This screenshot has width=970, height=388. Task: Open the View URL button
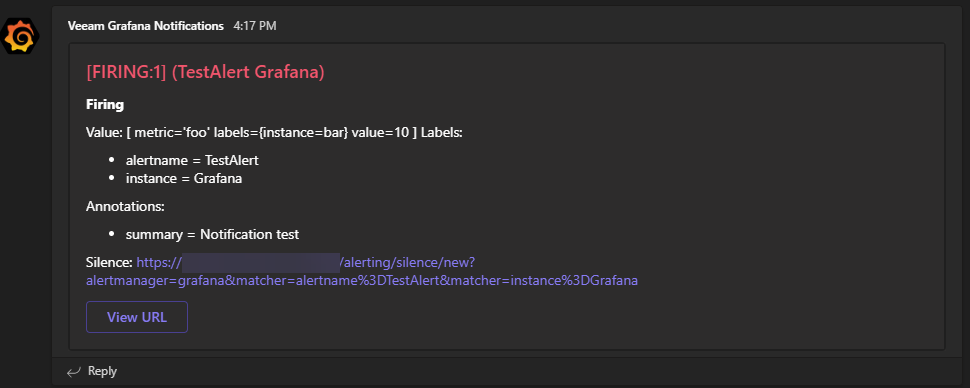(137, 317)
